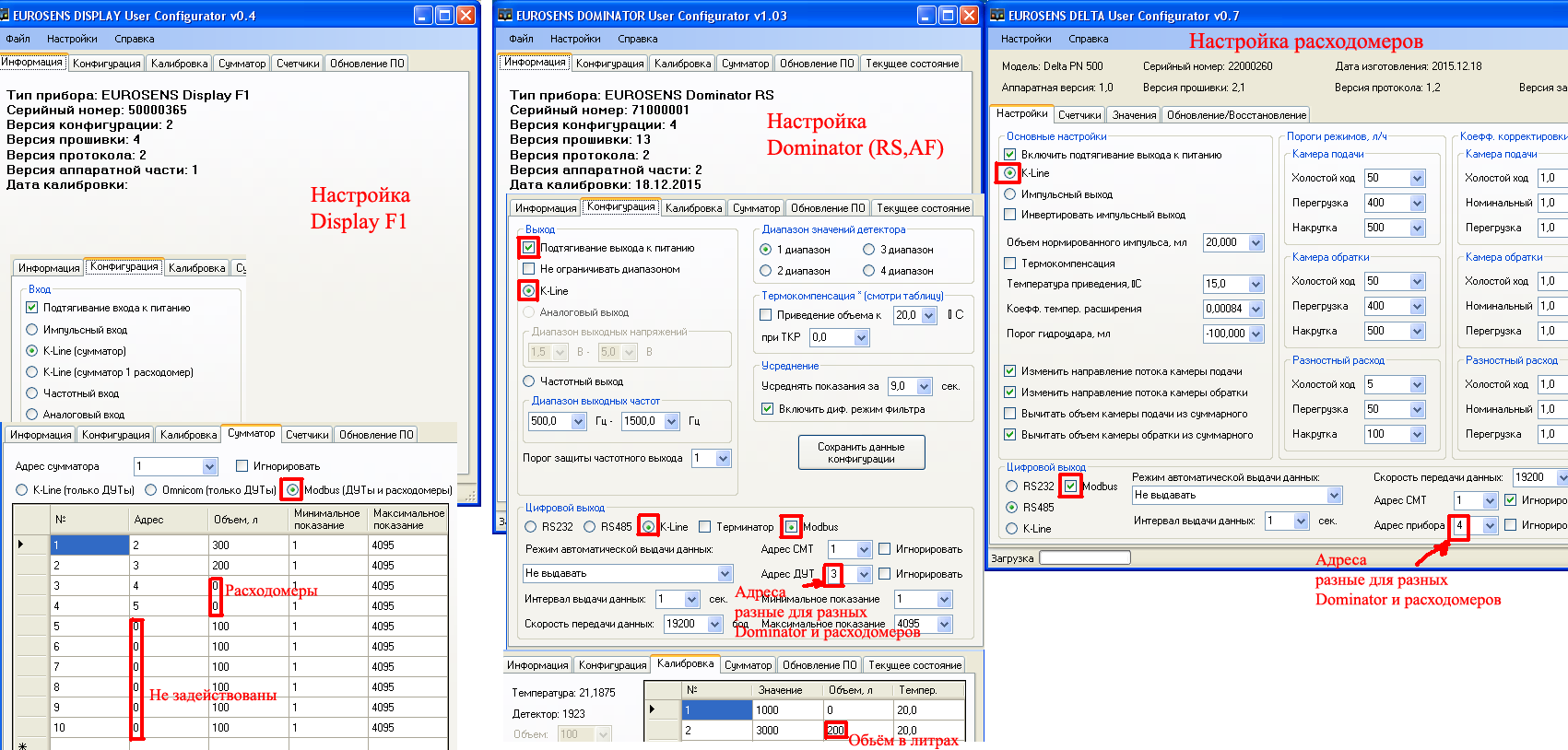The height and width of the screenshot is (750, 1568).
Task: Select the 3 диапазон radio button
Action: click(x=868, y=250)
